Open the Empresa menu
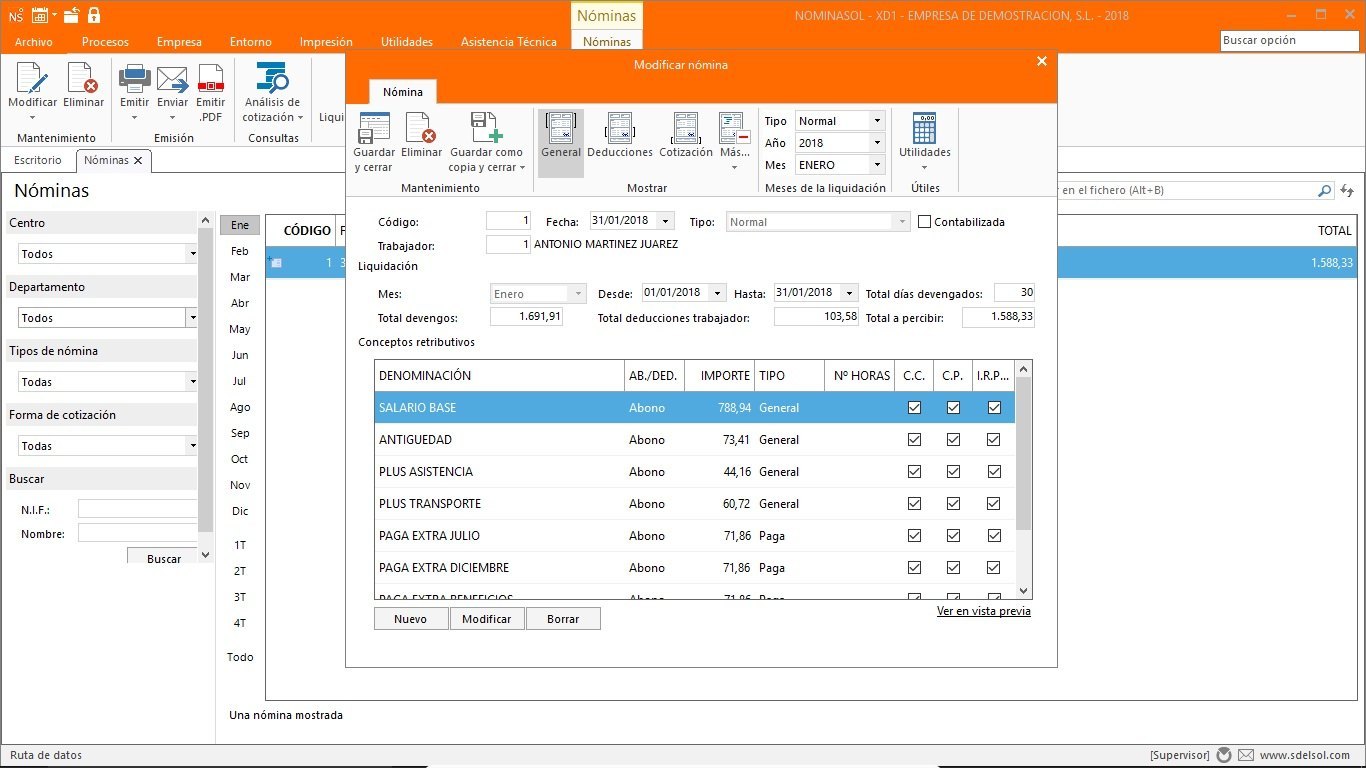1366x768 pixels. pyautogui.click(x=179, y=42)
